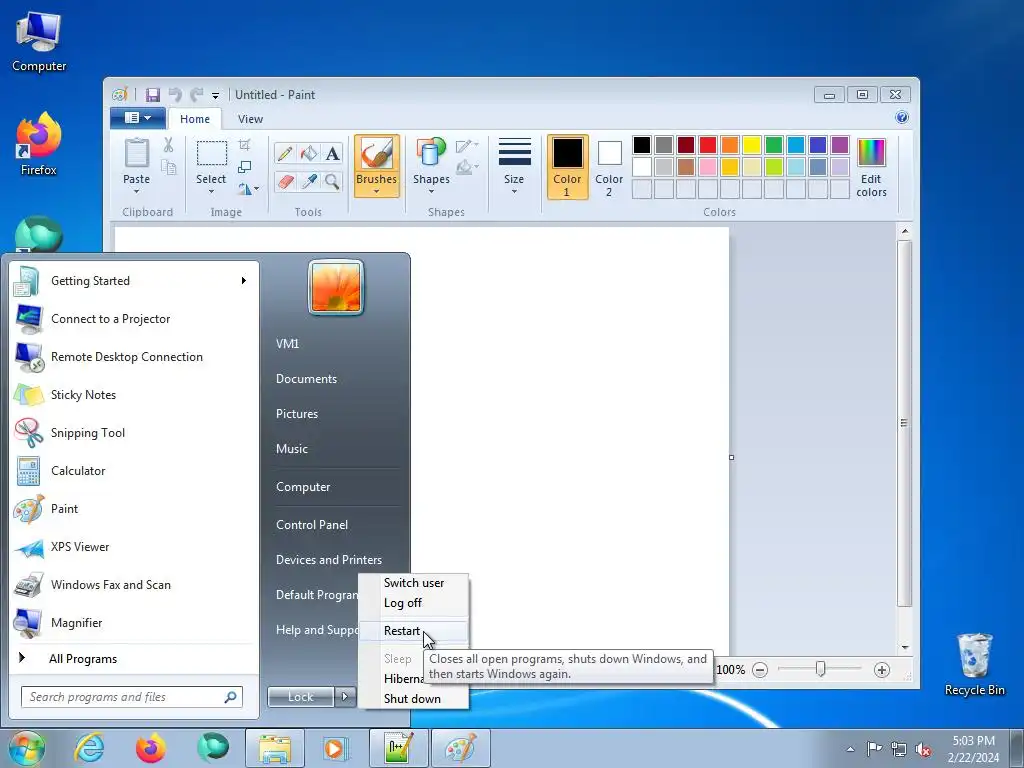This screenshot has width=1024, height=768.
Task: Click the Copy icon in Clipboard group
Action: click(x=168, y=168)
